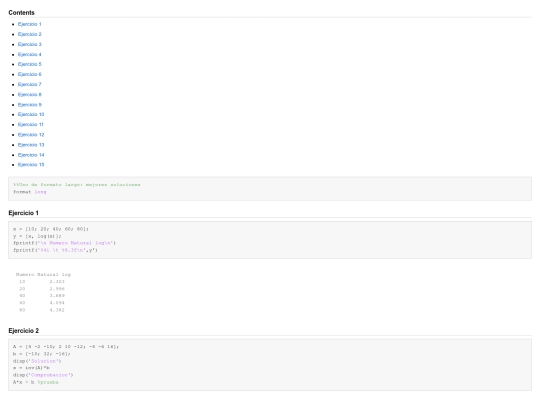Click the 'A*x - b %prueba' code line

(36, 382)
